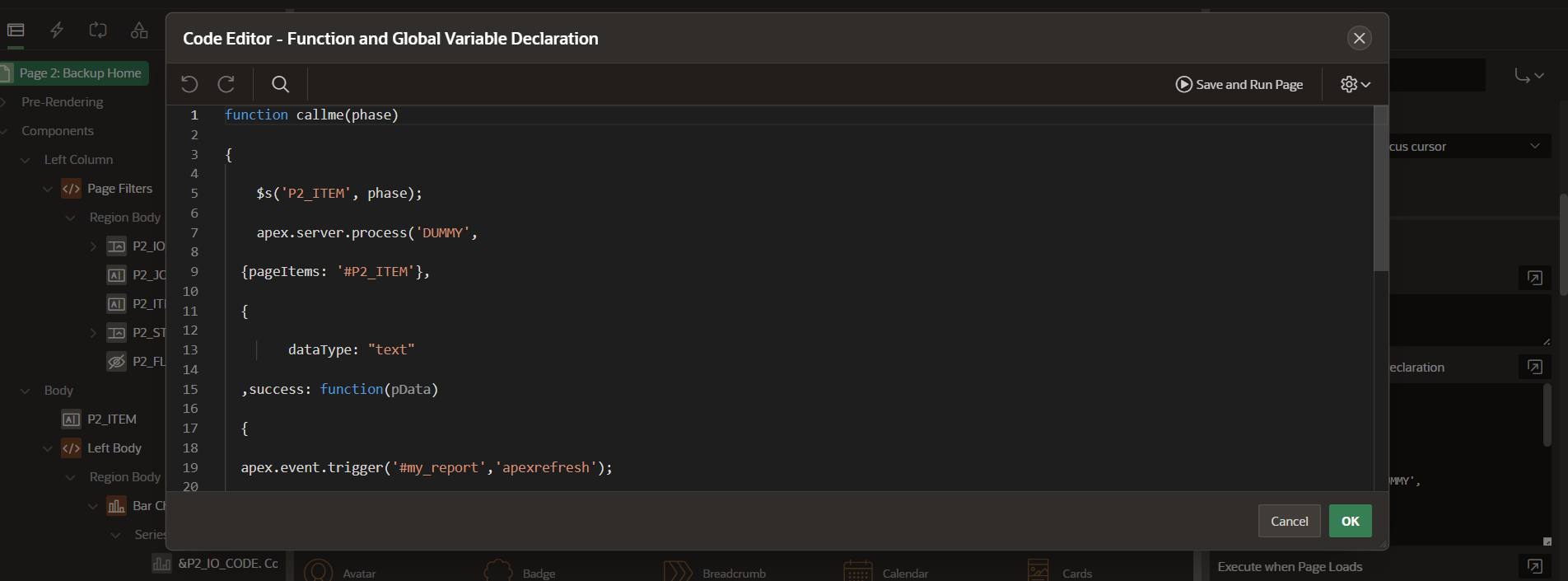This screenshot has height=581, width=1568.
Task: Click the Code Editor dialog resize handle
Action: [x=1384, y=545]
